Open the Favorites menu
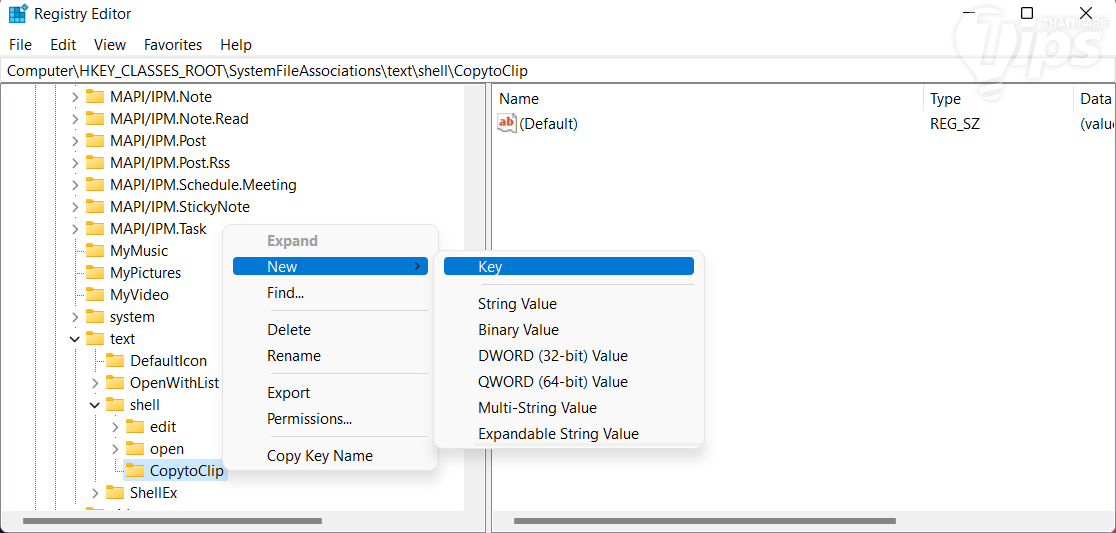 [x=173, y=45]
